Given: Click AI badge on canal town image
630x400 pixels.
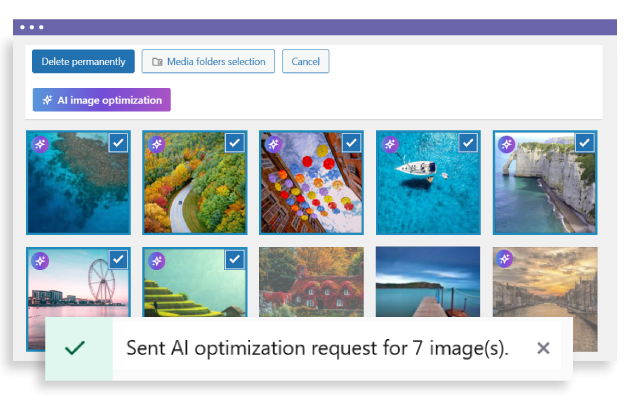Looking at the screenshot, I should coord(507,260).
